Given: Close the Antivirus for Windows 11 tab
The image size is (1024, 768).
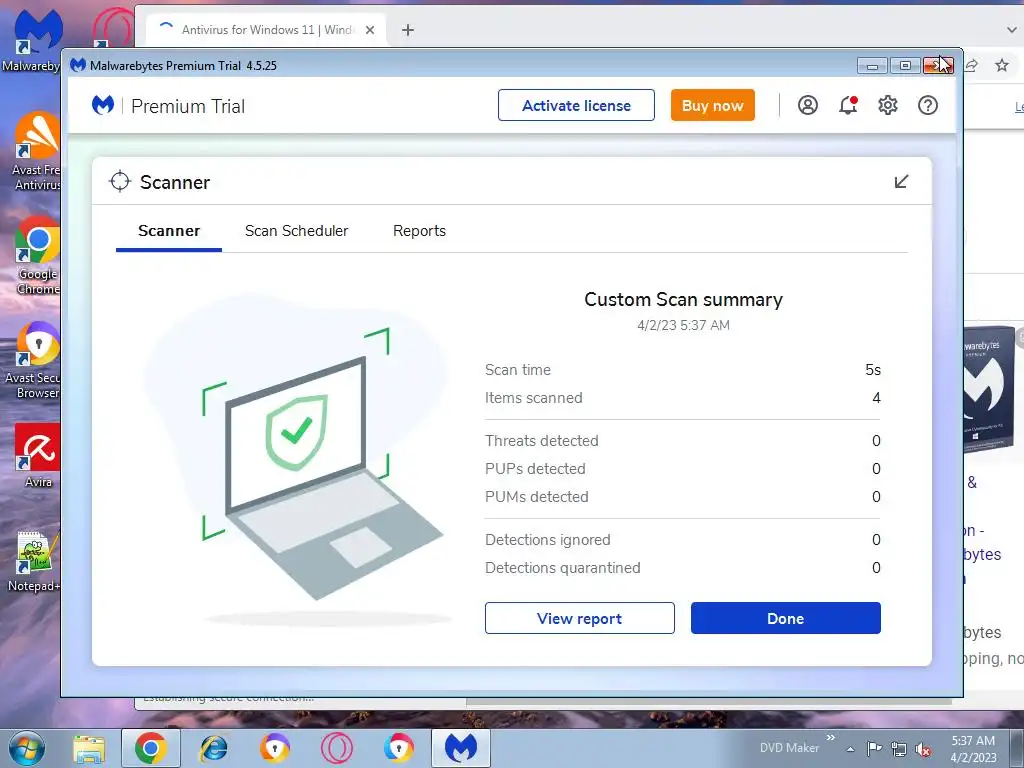Looking at the screenshot, I should (x=370, y=30).
